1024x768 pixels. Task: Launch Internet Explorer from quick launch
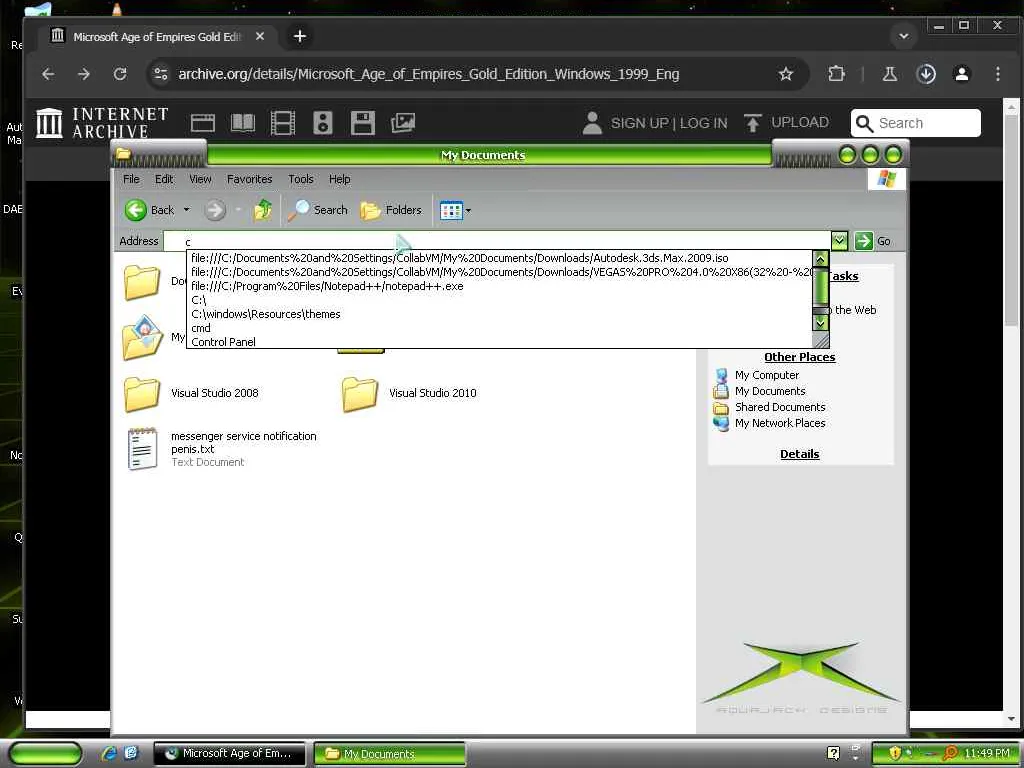coord(109,753)
